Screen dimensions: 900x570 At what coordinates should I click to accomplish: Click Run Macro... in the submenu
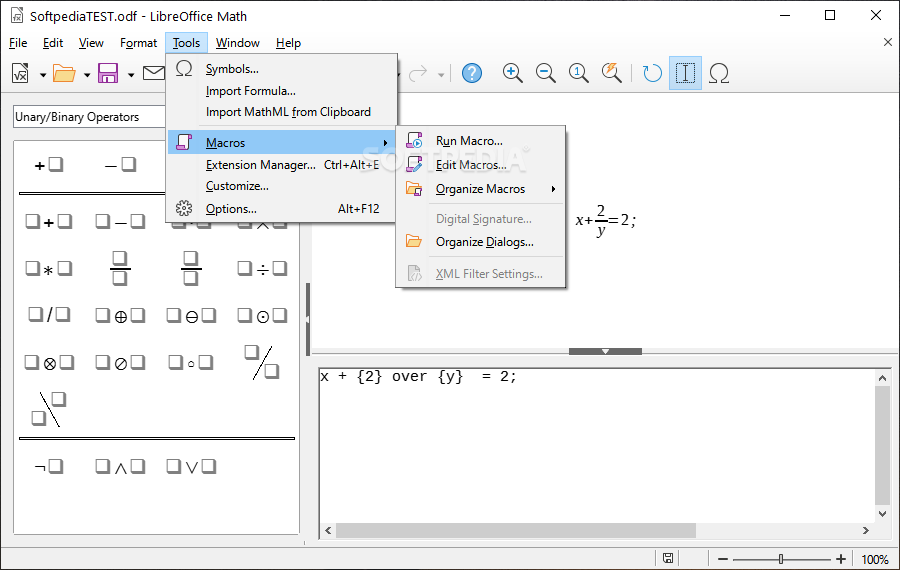tap(480, 141)
